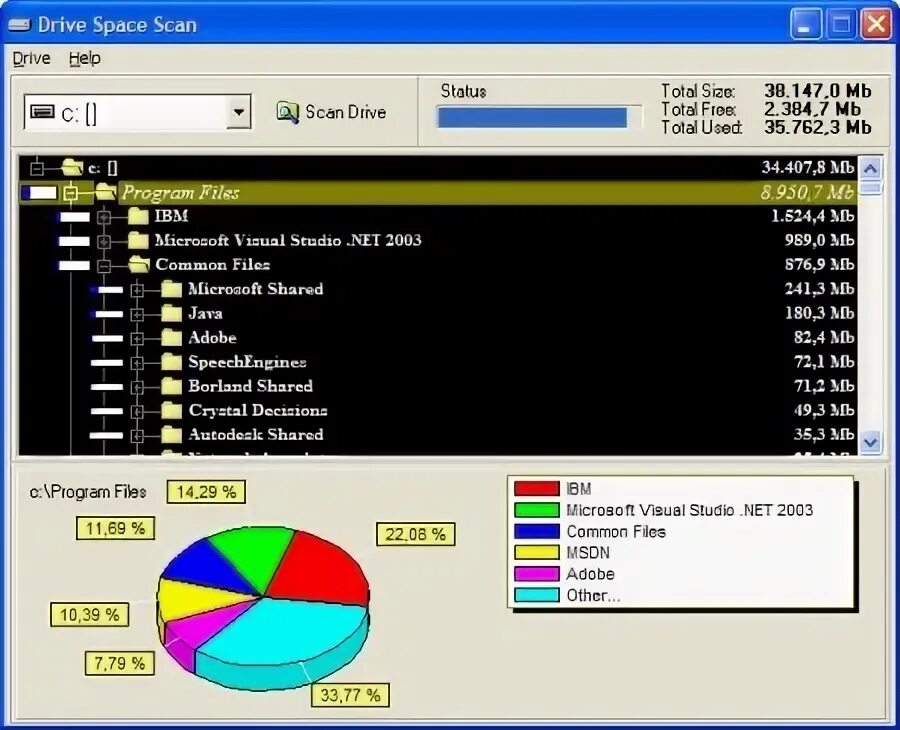Click the status progress bar
900x730 pixels.
coord(539,118)
